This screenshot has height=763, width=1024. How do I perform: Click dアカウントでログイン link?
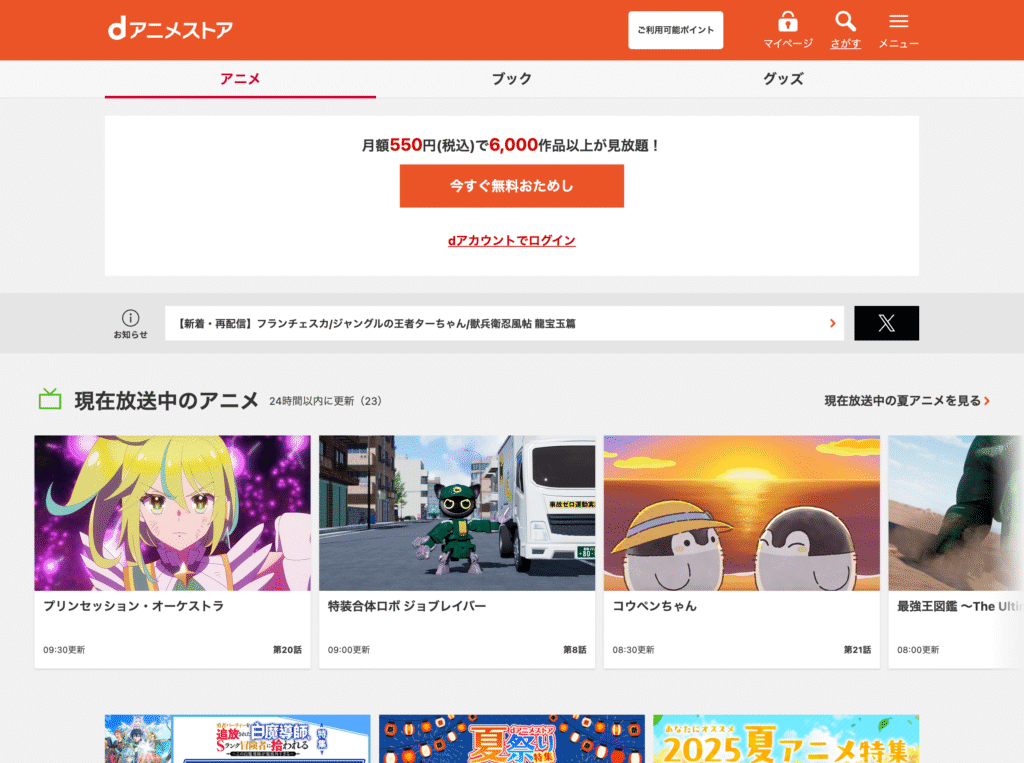pos(512,240)
